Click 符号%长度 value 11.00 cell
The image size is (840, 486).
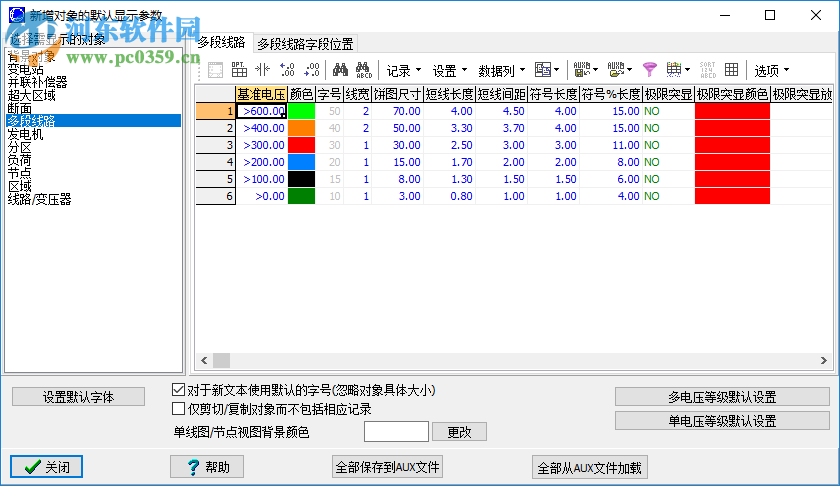tap(611, 145)
